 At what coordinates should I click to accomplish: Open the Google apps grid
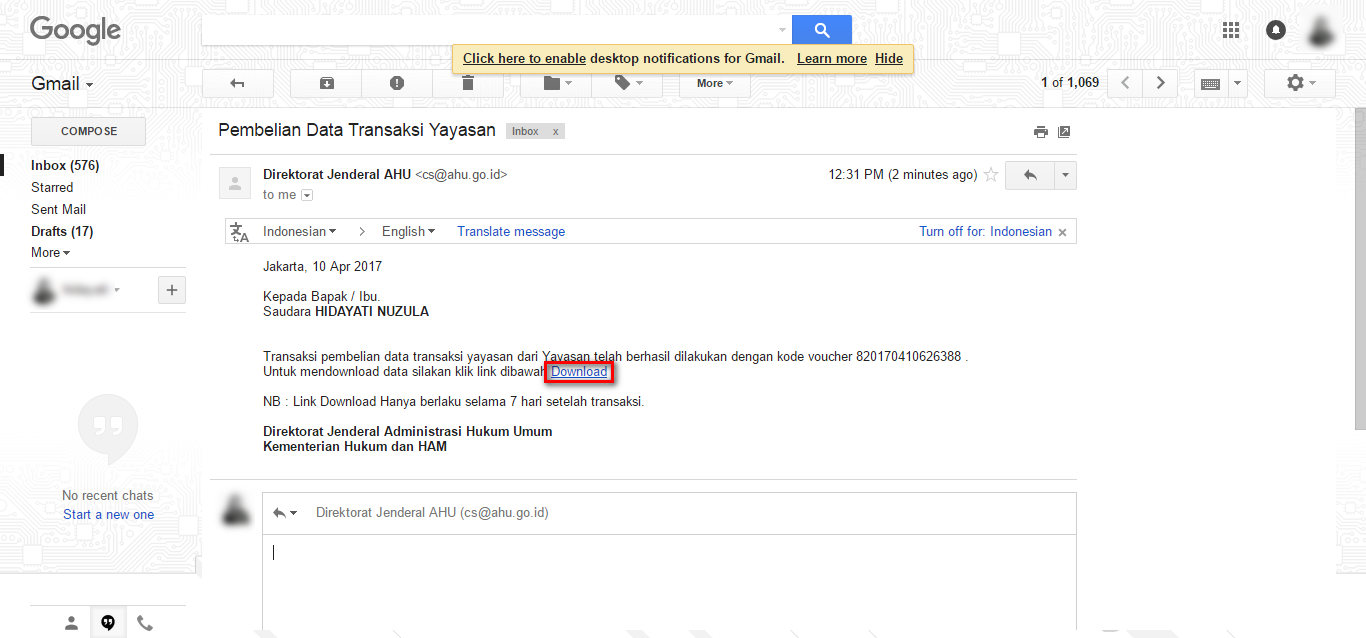coord(1231,30)
